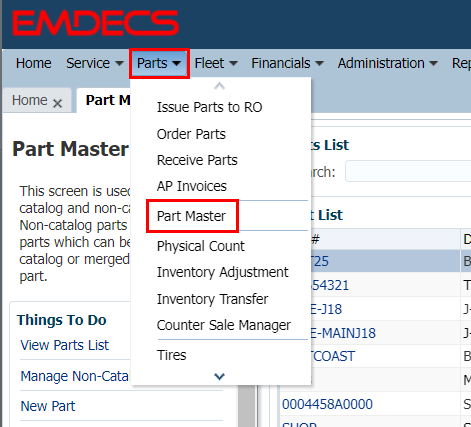471x427 pixels.
Task: Select Counter Sale Manager
Action: tap(224, 325)
